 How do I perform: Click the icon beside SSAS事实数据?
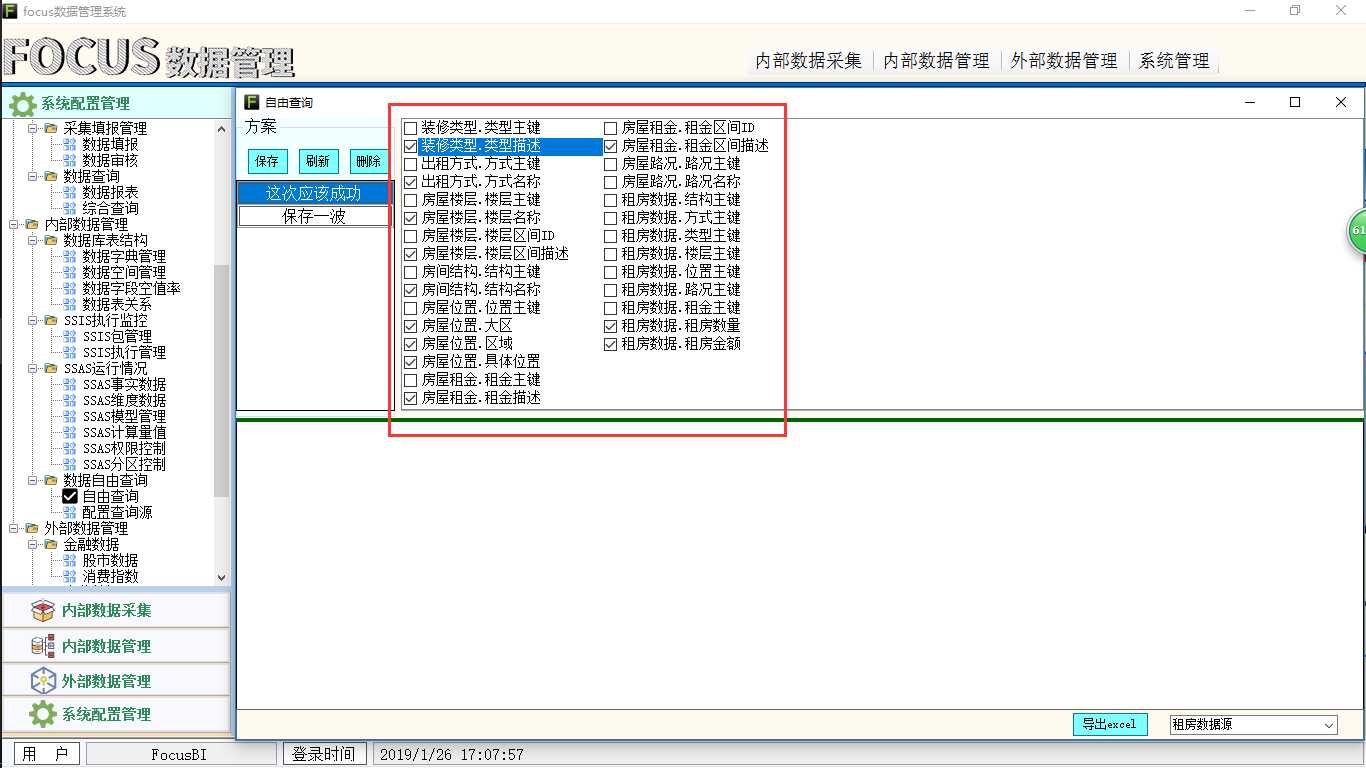70,384
